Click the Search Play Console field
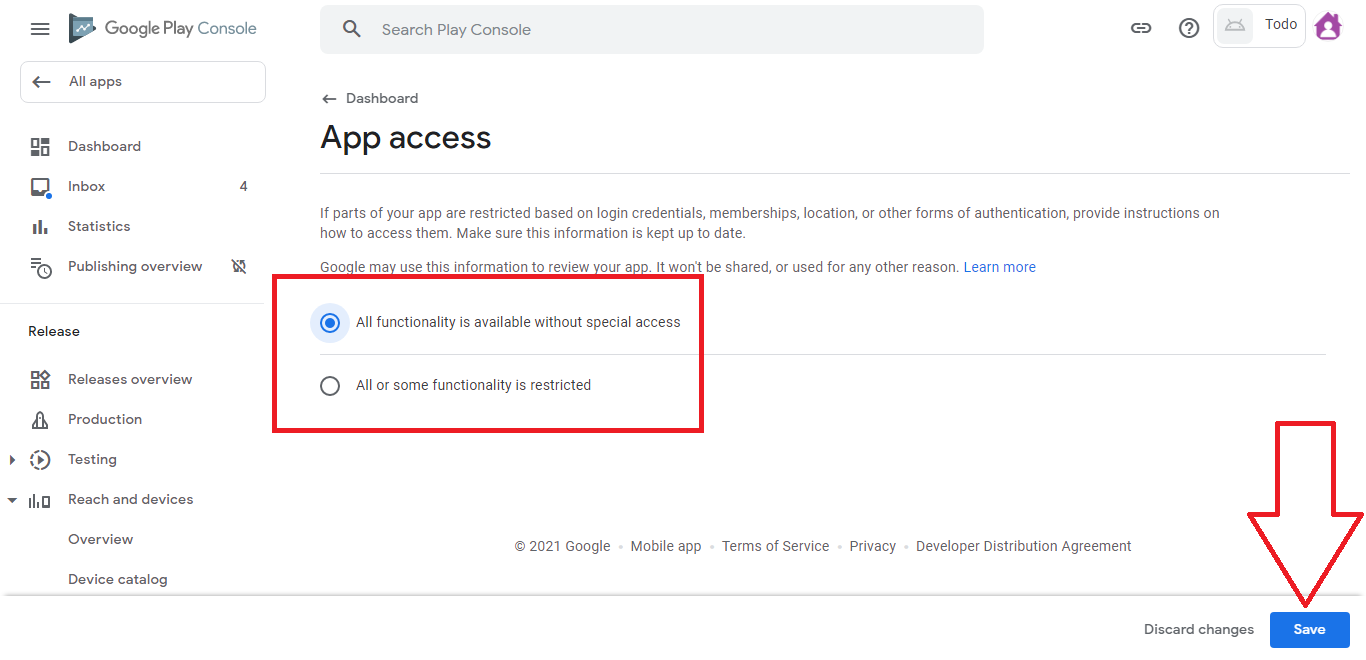This screenshot has height=660, width=1366. 651,30
